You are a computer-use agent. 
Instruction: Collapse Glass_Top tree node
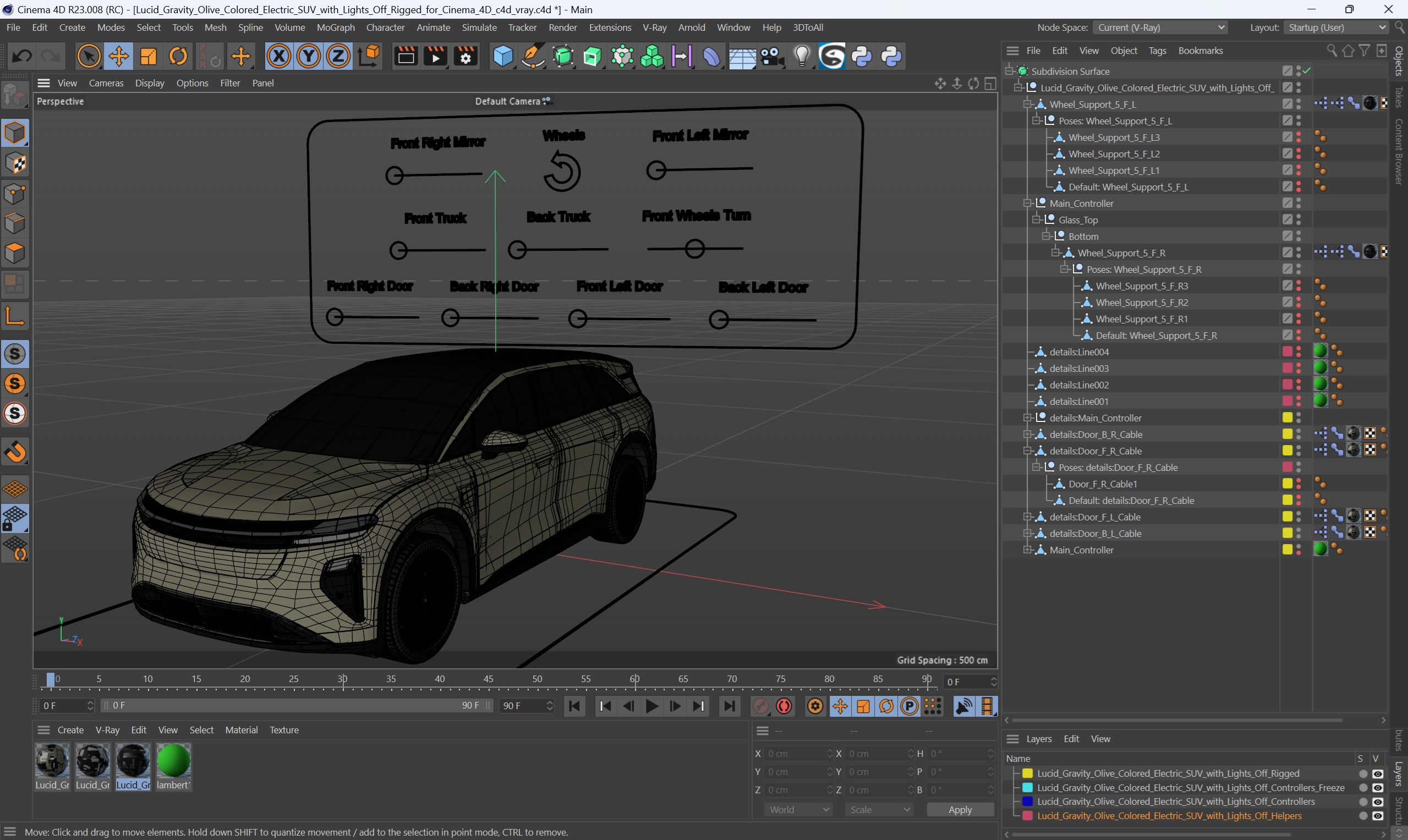[1037, 219]
